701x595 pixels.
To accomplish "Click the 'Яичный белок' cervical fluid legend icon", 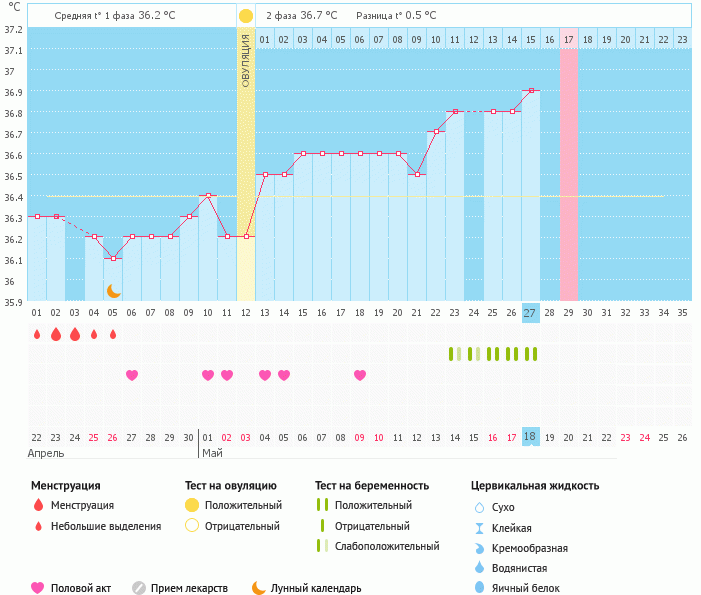I will pyautogui.click(x=479, y=588).
